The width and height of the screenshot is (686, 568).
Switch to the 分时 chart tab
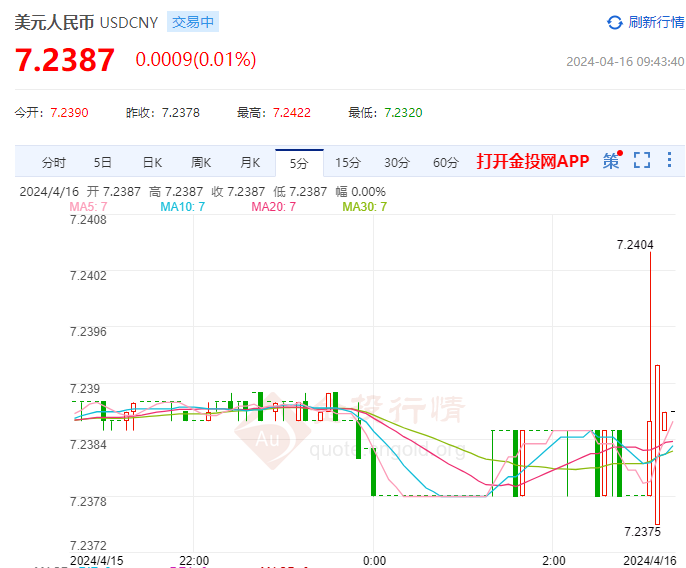click(54, 162)
